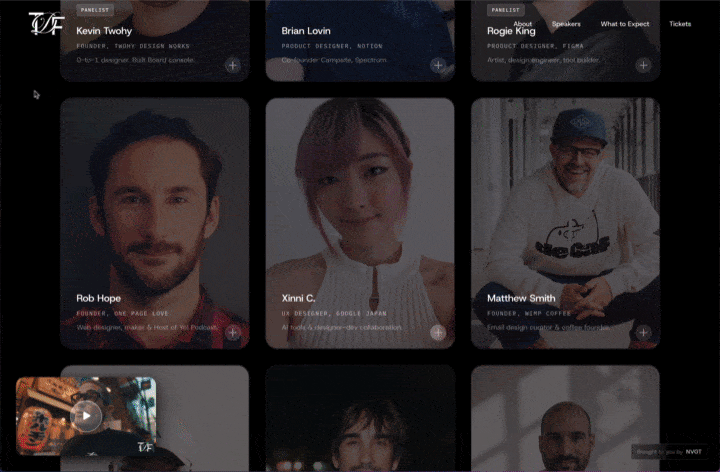Select What to Expect in navigation
720x472 pixels.
click(x=624, y=24)
